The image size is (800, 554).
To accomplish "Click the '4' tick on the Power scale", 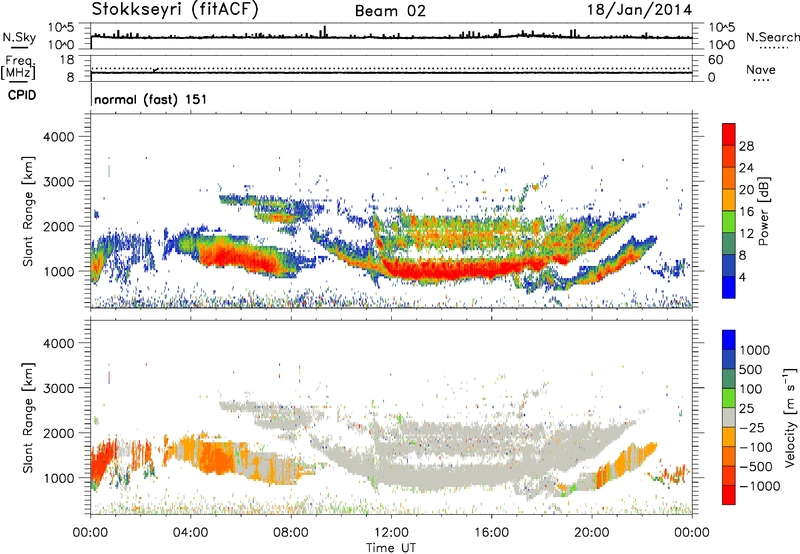I will (742, 277).
